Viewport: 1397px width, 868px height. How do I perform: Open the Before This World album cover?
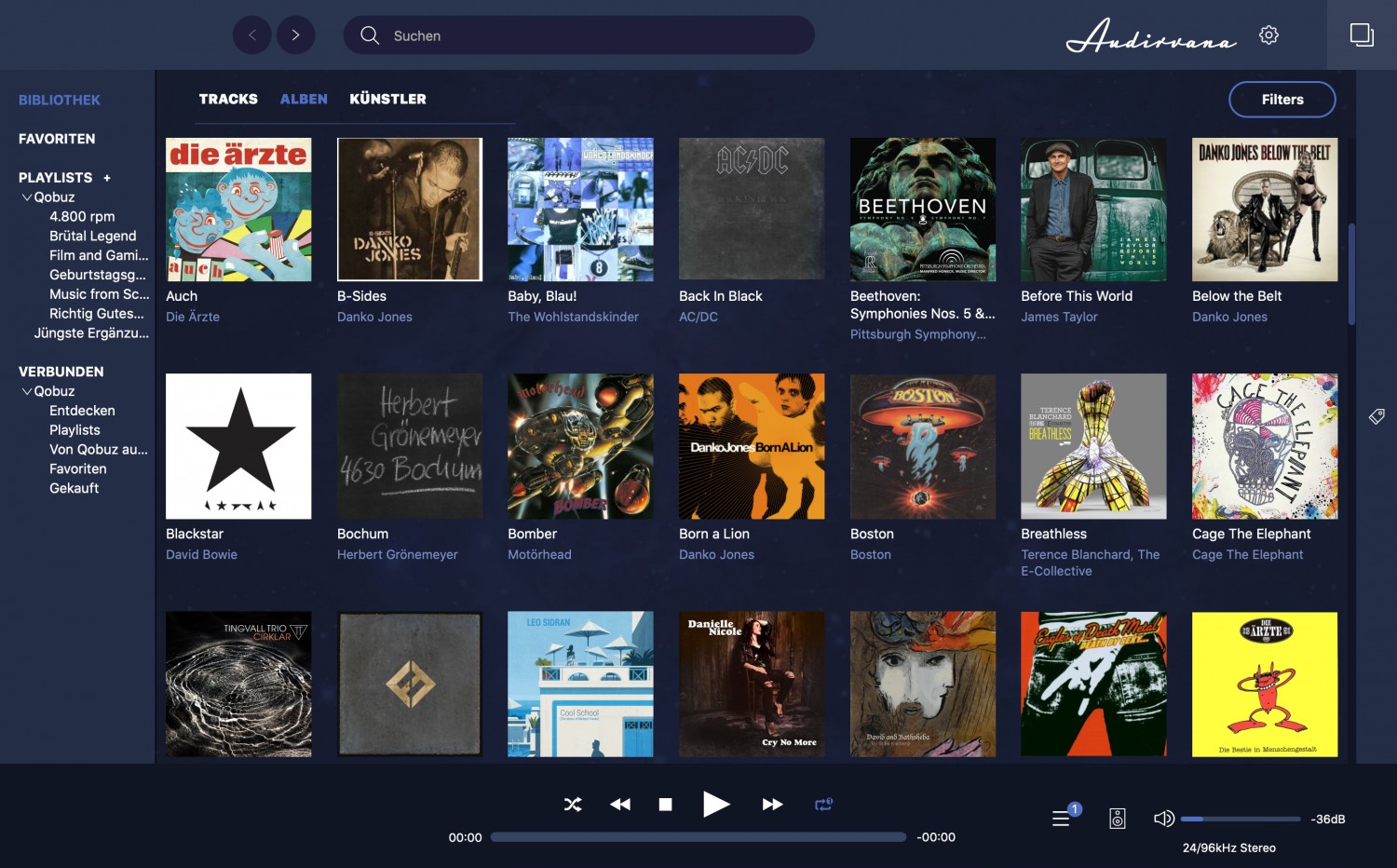pos(1093,210)
